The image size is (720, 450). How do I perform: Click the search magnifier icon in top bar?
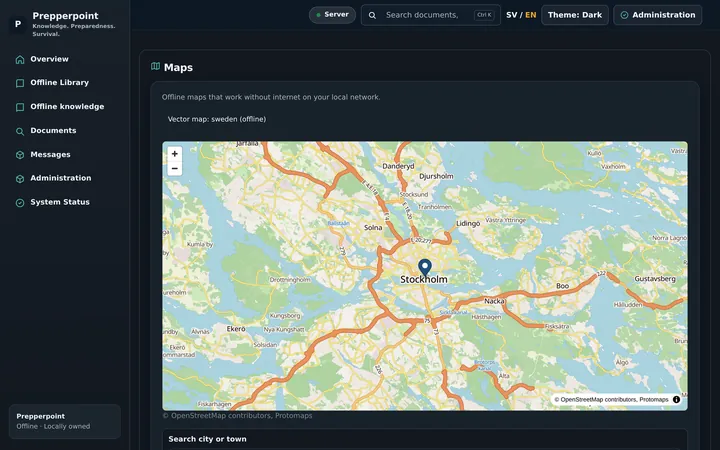click(372, 15)
